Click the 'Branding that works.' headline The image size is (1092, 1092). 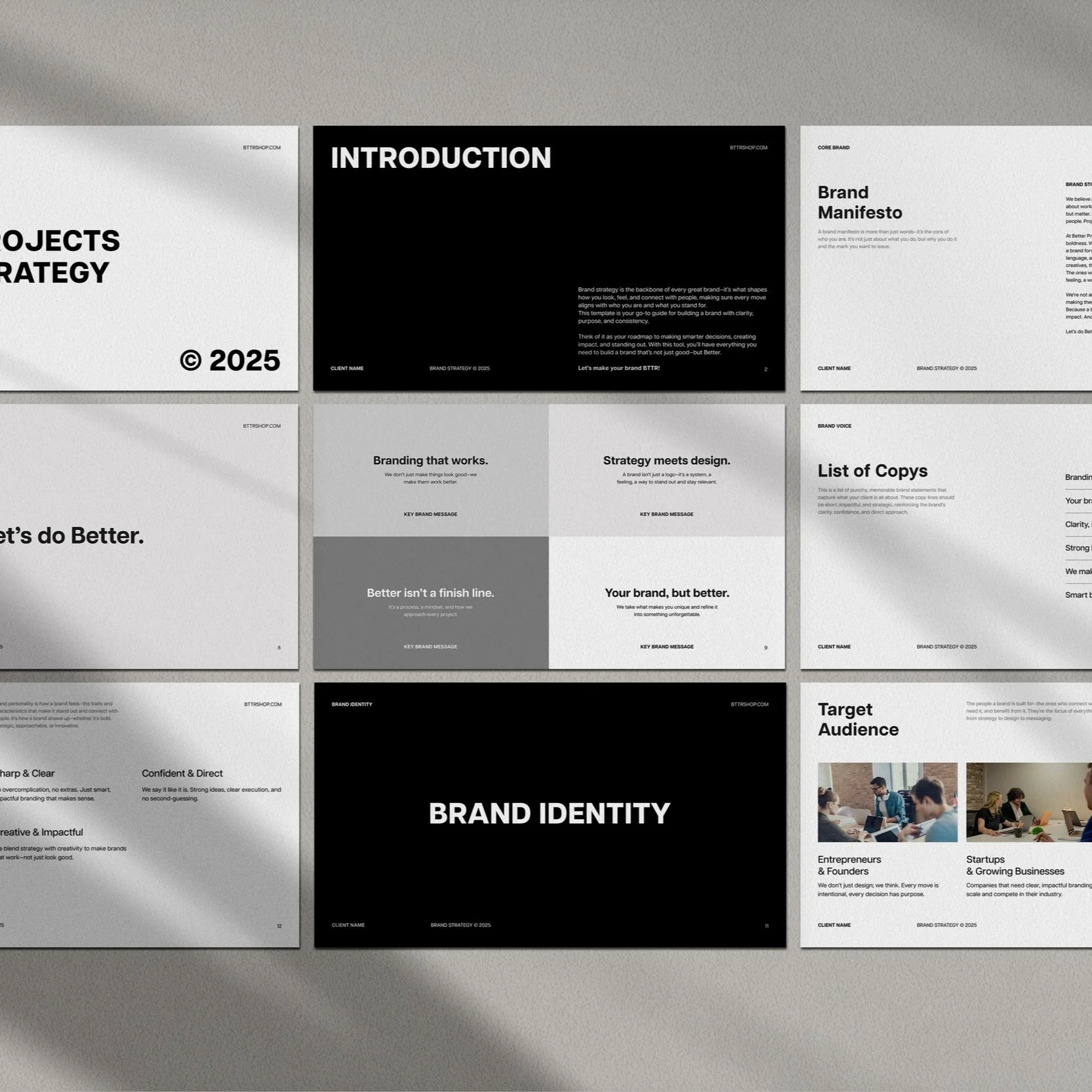coord(430,460)
